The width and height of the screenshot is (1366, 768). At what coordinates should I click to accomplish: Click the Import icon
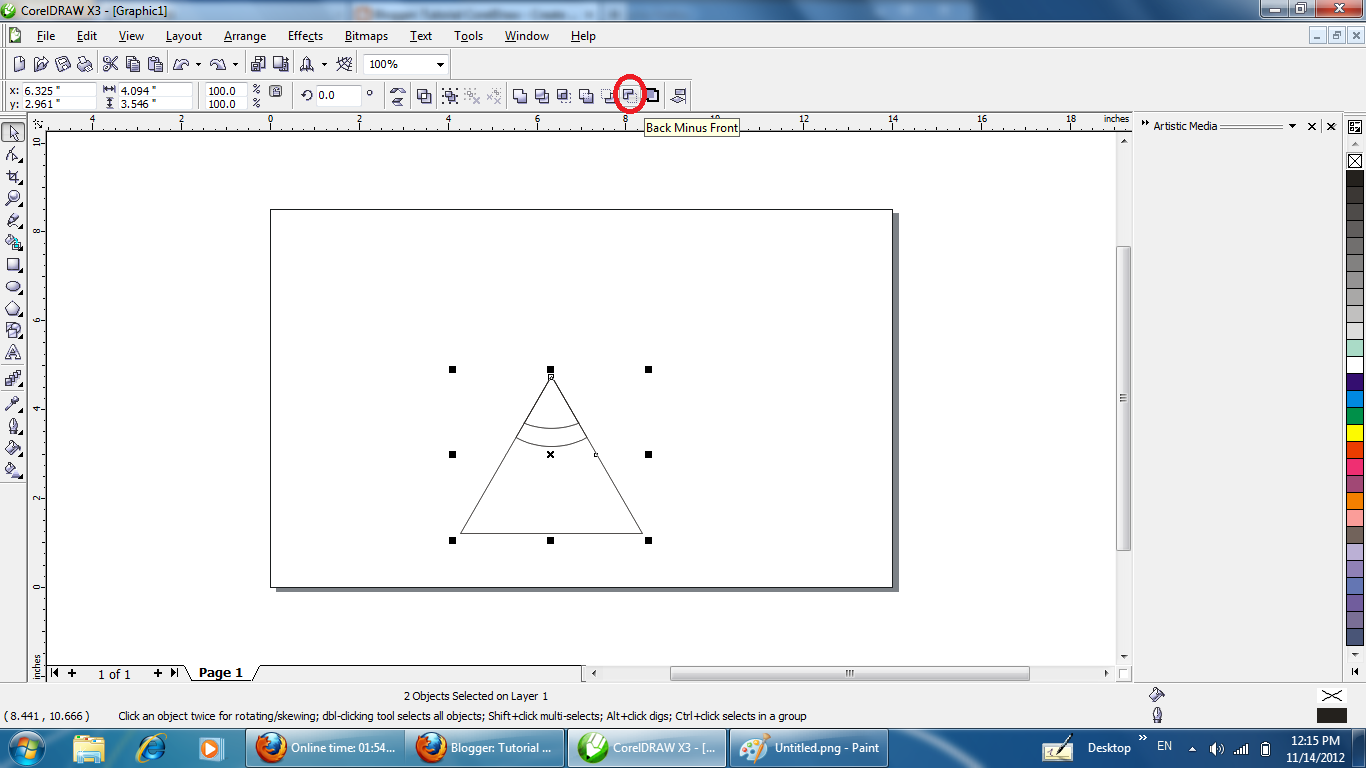(x=257, y=64)
